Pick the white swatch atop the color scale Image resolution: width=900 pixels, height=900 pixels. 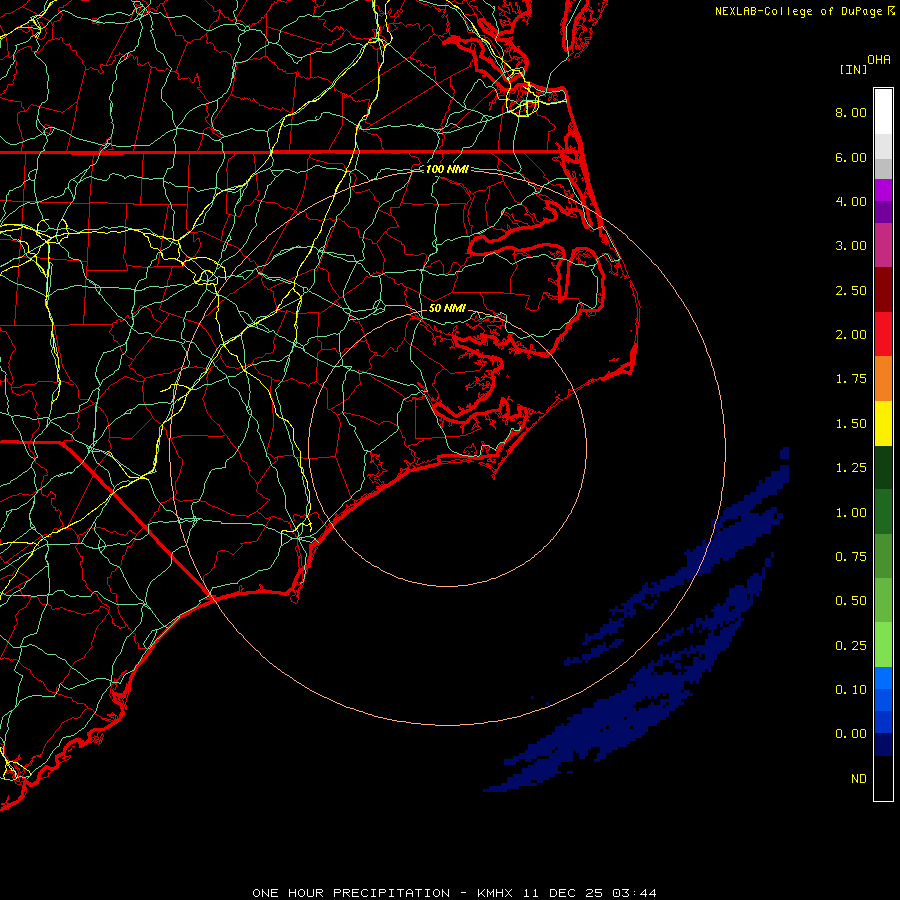coord(883,112)
